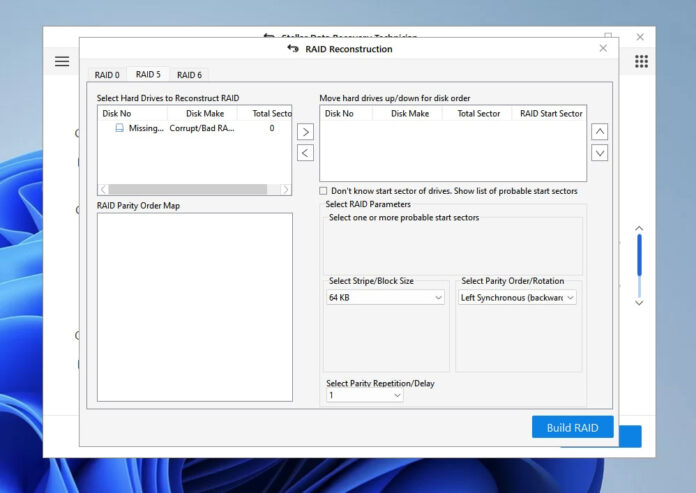Move selected drive down in disk order
The image size is (696, 493).
click(599, 152)
